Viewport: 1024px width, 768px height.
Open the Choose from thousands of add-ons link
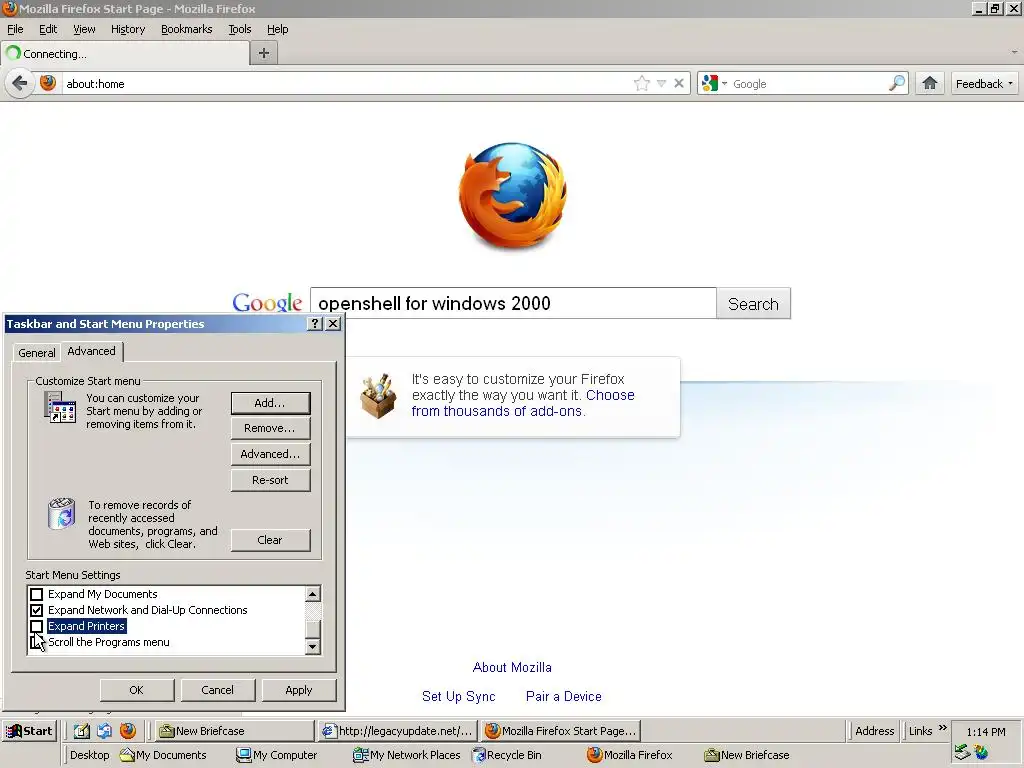[522, 403]
